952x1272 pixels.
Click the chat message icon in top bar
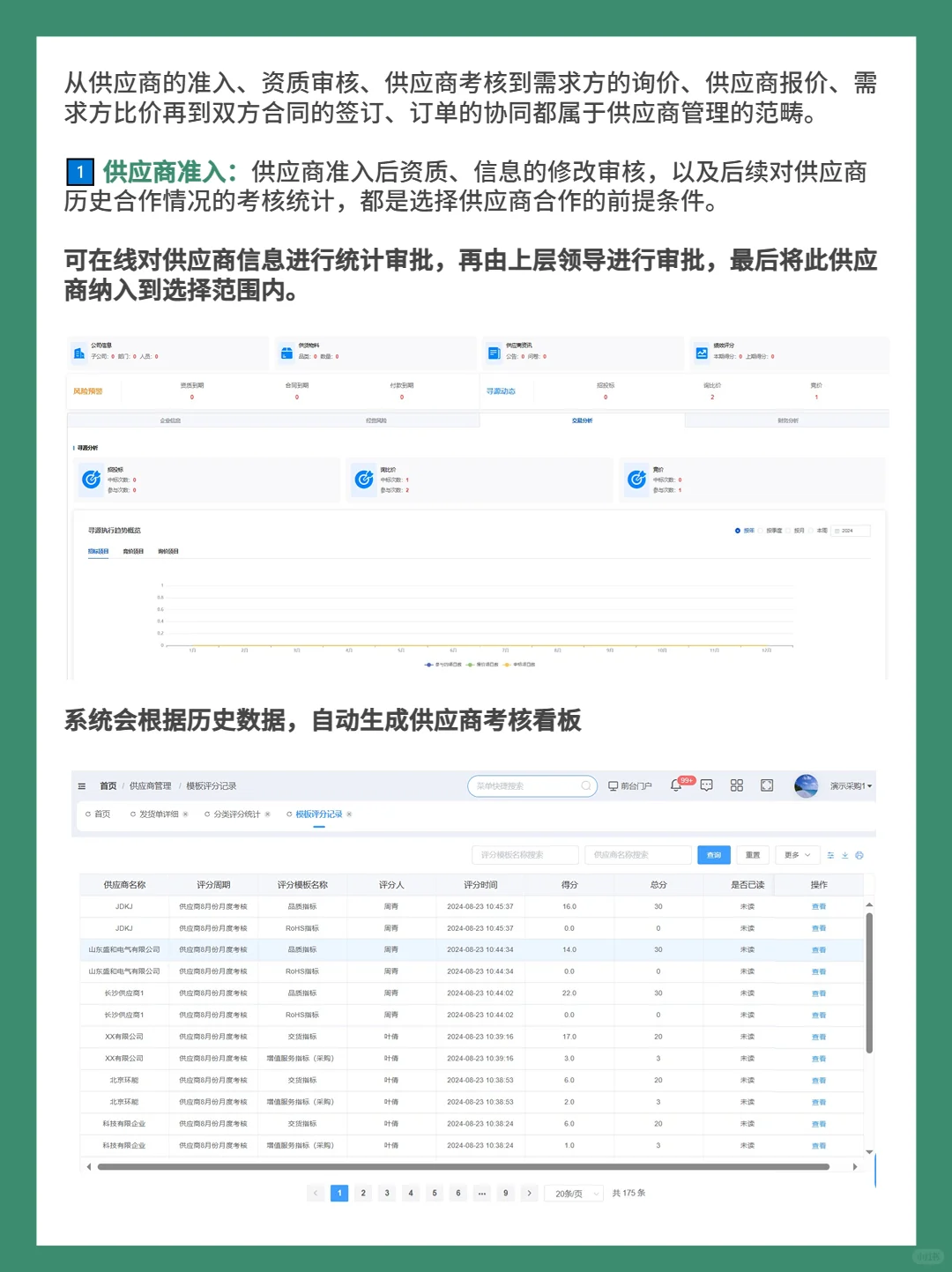(706, 785)
